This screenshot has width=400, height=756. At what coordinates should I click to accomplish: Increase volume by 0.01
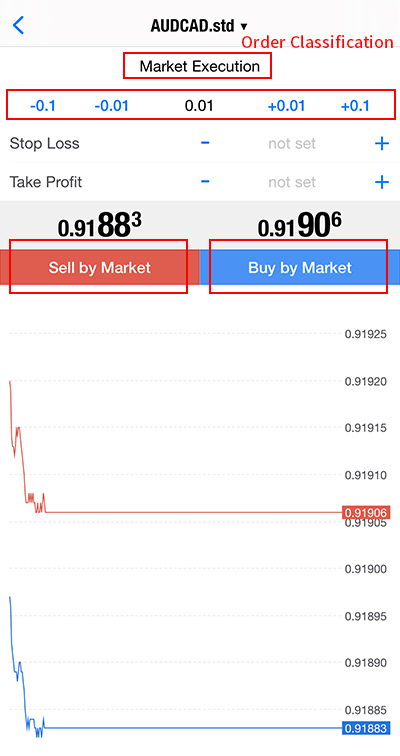[x=286, y=106]
